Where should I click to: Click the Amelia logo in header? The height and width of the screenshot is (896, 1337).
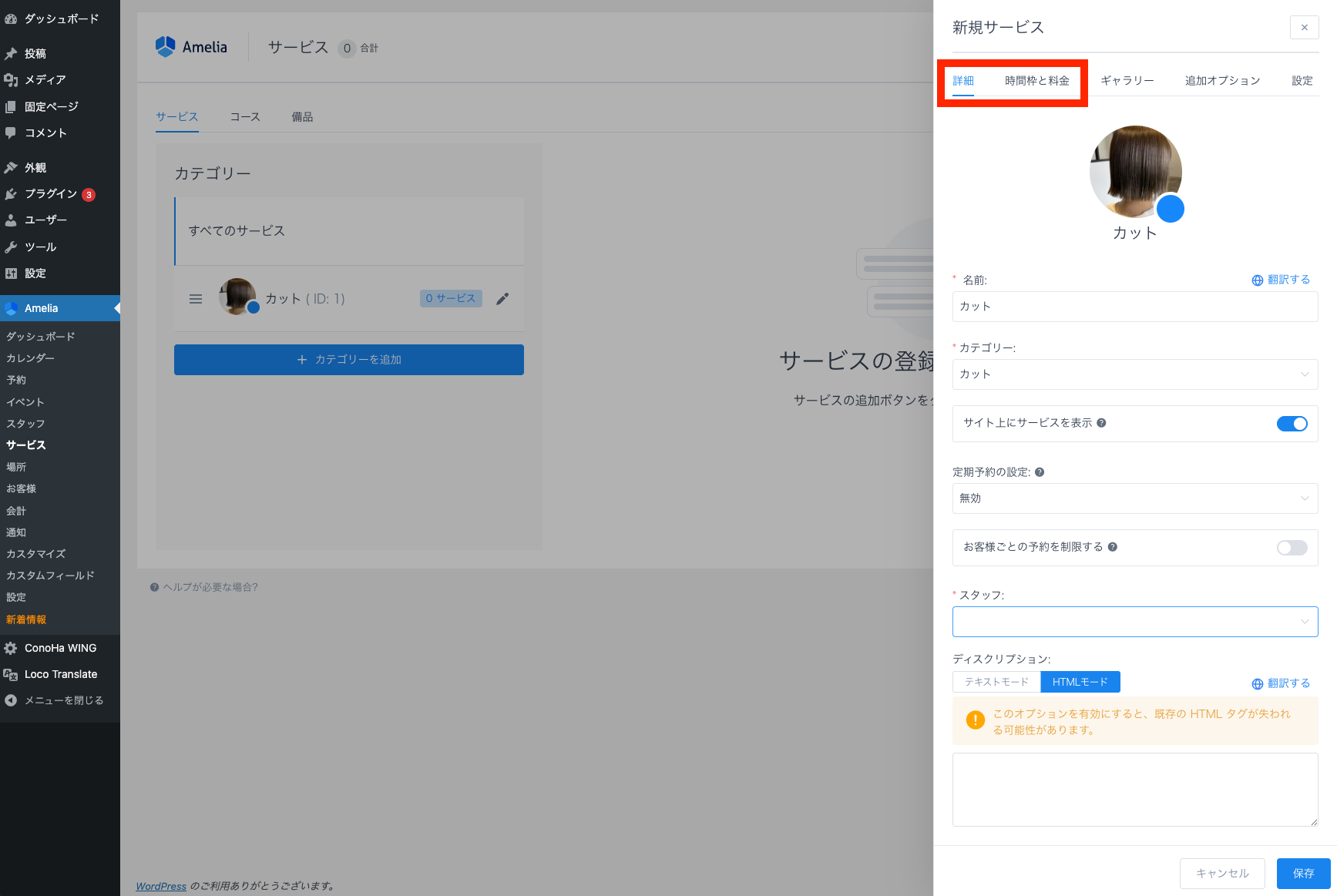coord(191,47)
